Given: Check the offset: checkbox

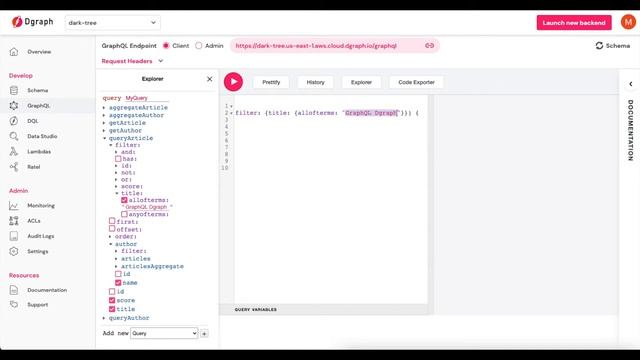Looking at the screenshot, I should (x=112, y=229).
